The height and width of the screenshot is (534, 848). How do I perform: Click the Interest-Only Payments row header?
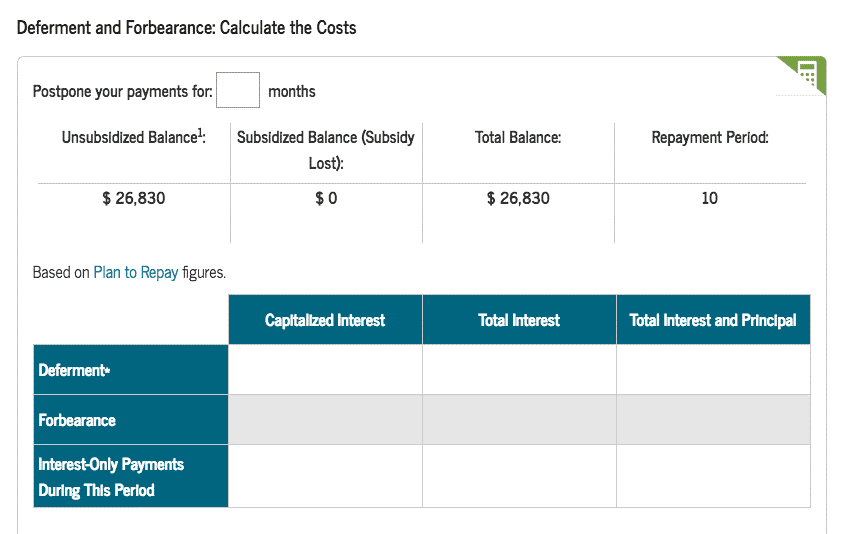click(x=131, y=477)
